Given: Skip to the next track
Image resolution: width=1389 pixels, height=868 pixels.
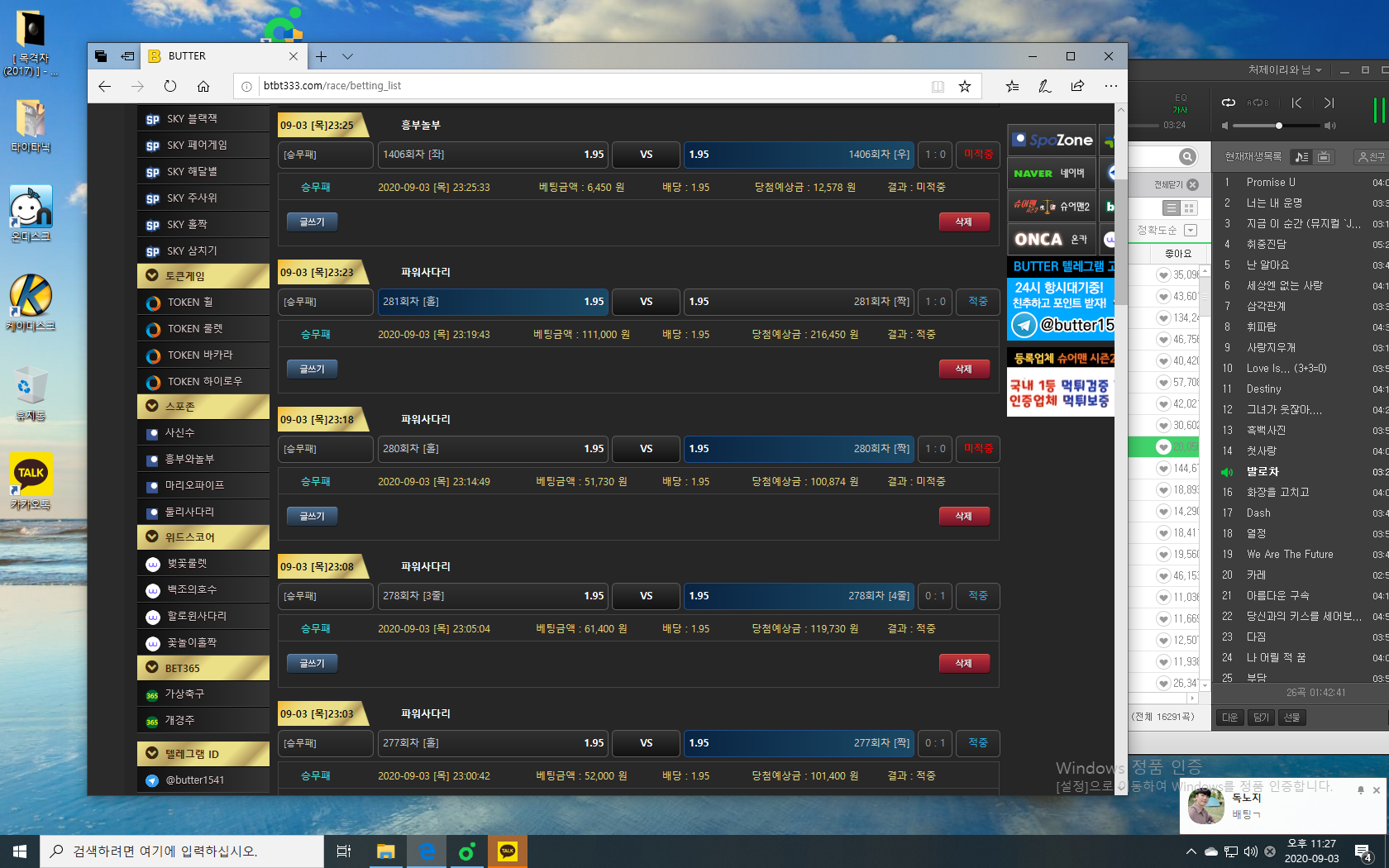Looking at the screenshot, I should click(1329, 103).
